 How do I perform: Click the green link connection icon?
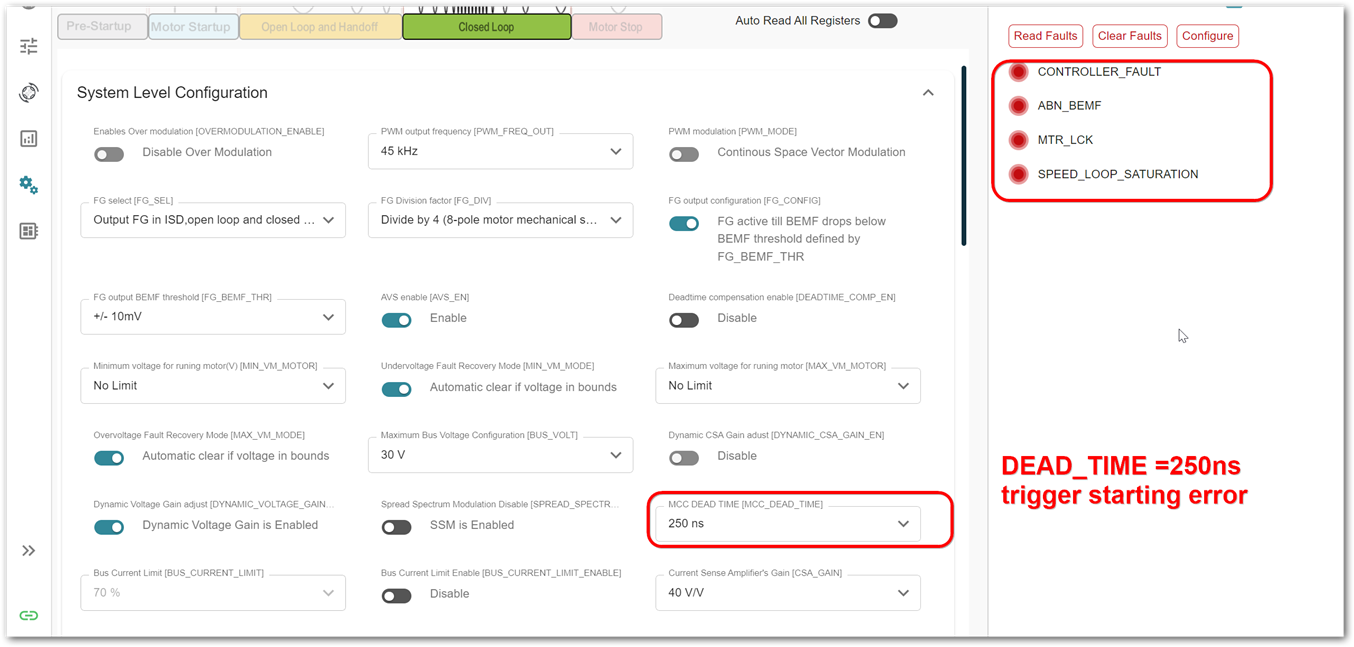coord(29,615)
